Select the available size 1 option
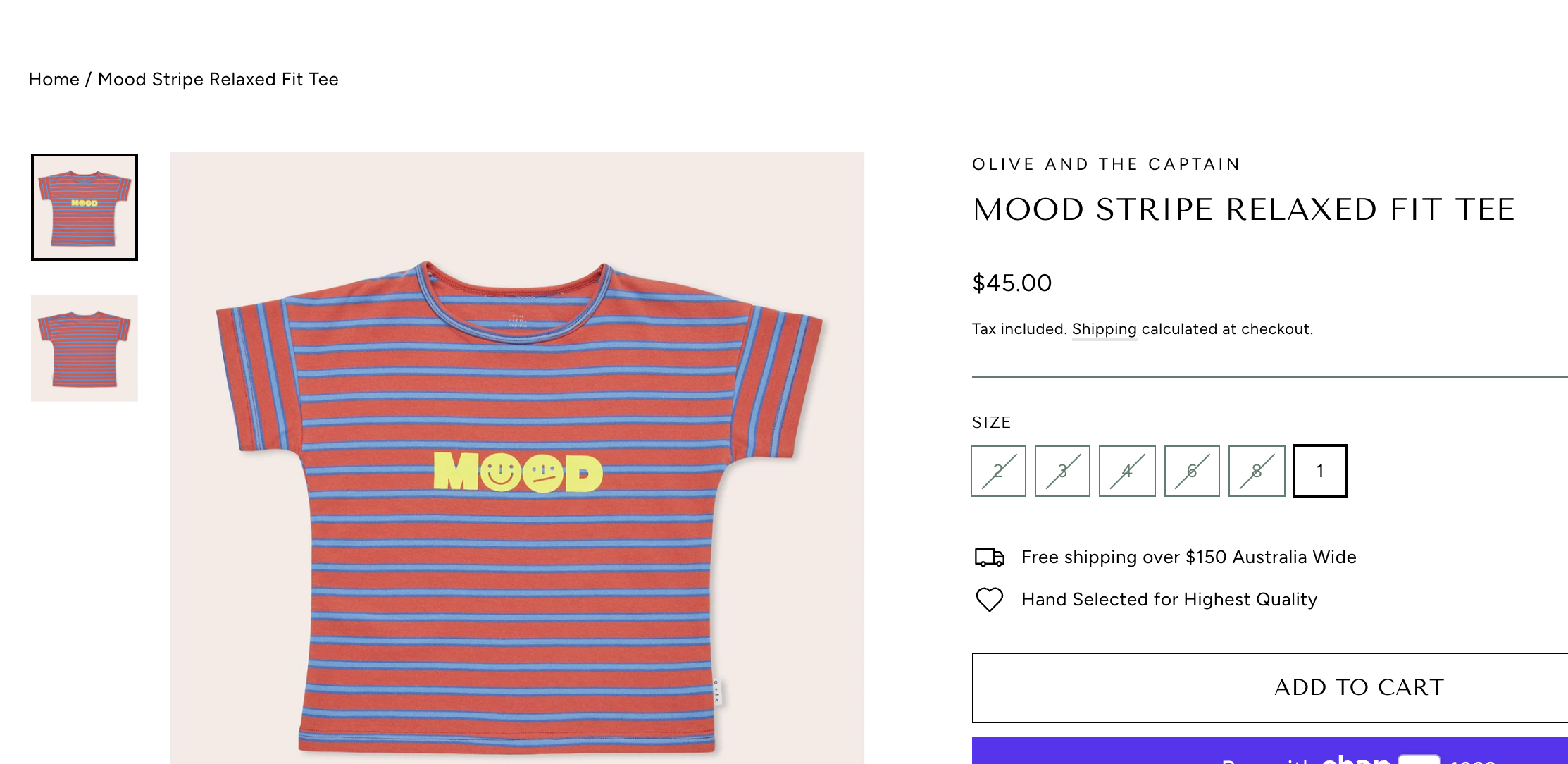The width and height of the screenshot is (1568, 764). point(1320,471)
